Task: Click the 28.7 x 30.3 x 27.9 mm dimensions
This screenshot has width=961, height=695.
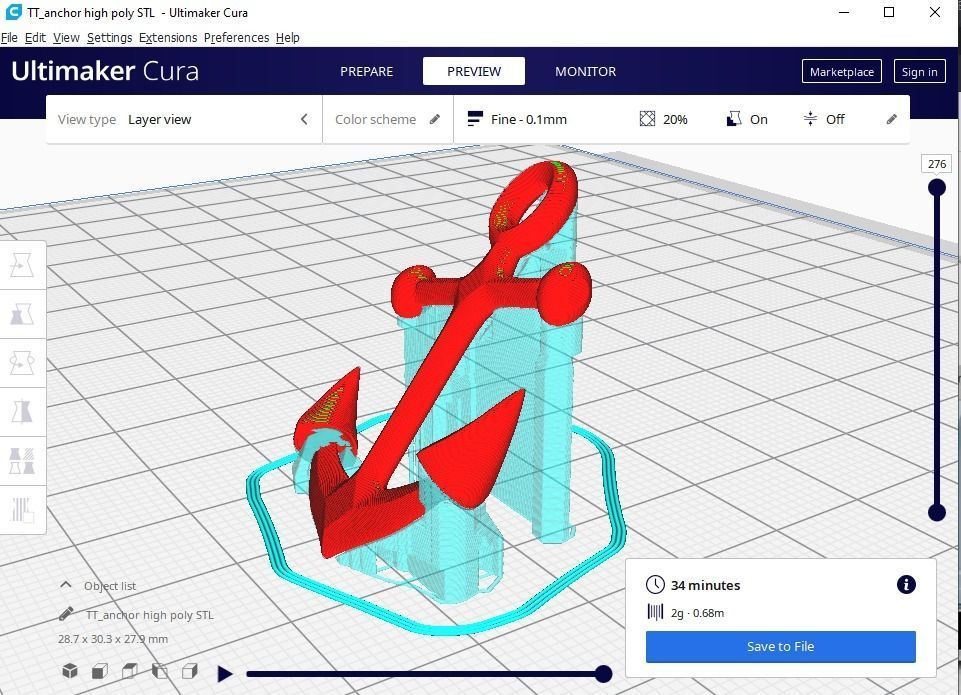Action: tap(113, 639)
